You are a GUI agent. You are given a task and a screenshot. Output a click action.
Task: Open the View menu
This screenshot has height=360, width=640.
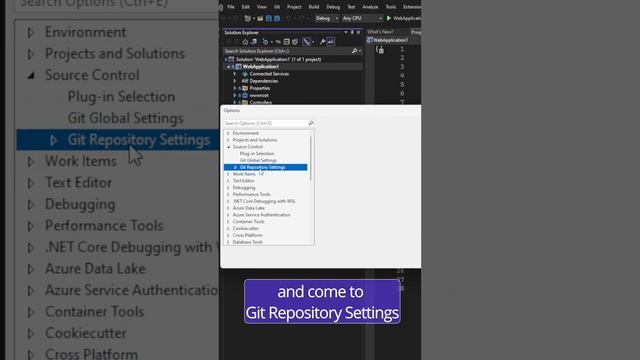(262, 7)
